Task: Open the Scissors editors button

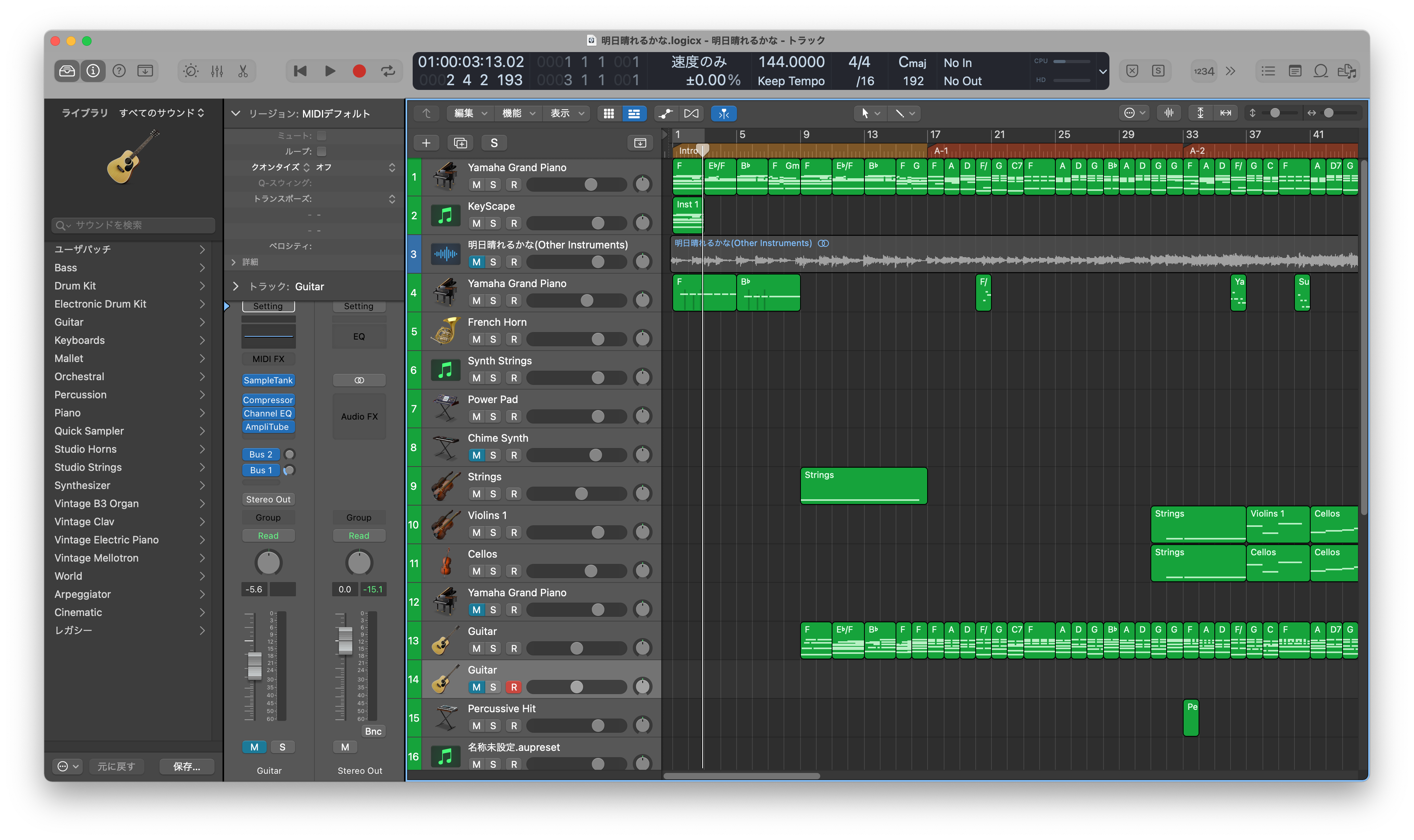Action: (243, 71)
